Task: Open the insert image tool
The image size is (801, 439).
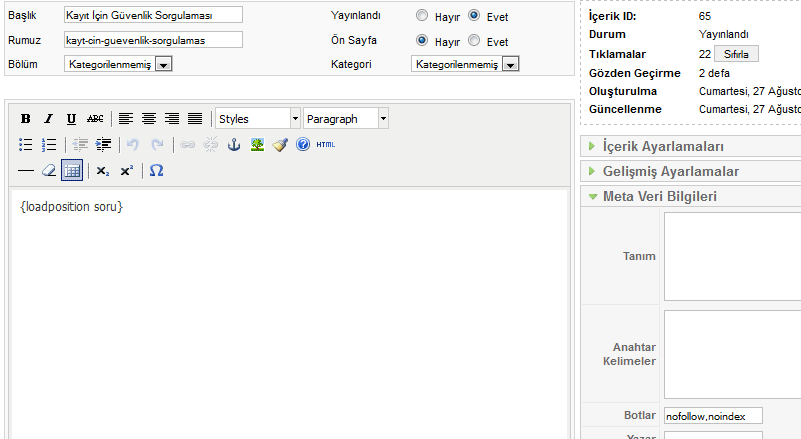Action: [x=257, y=145]
